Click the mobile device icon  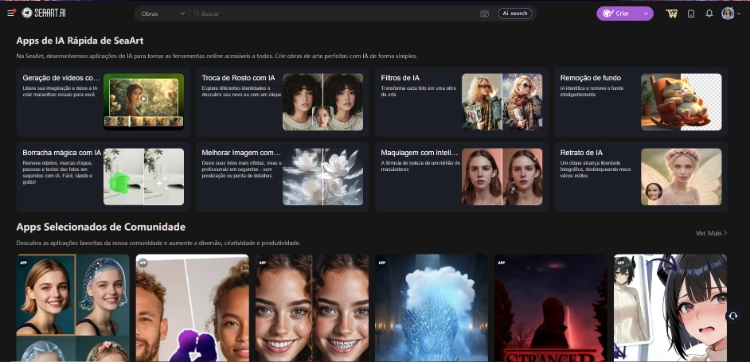click(691, 13)
